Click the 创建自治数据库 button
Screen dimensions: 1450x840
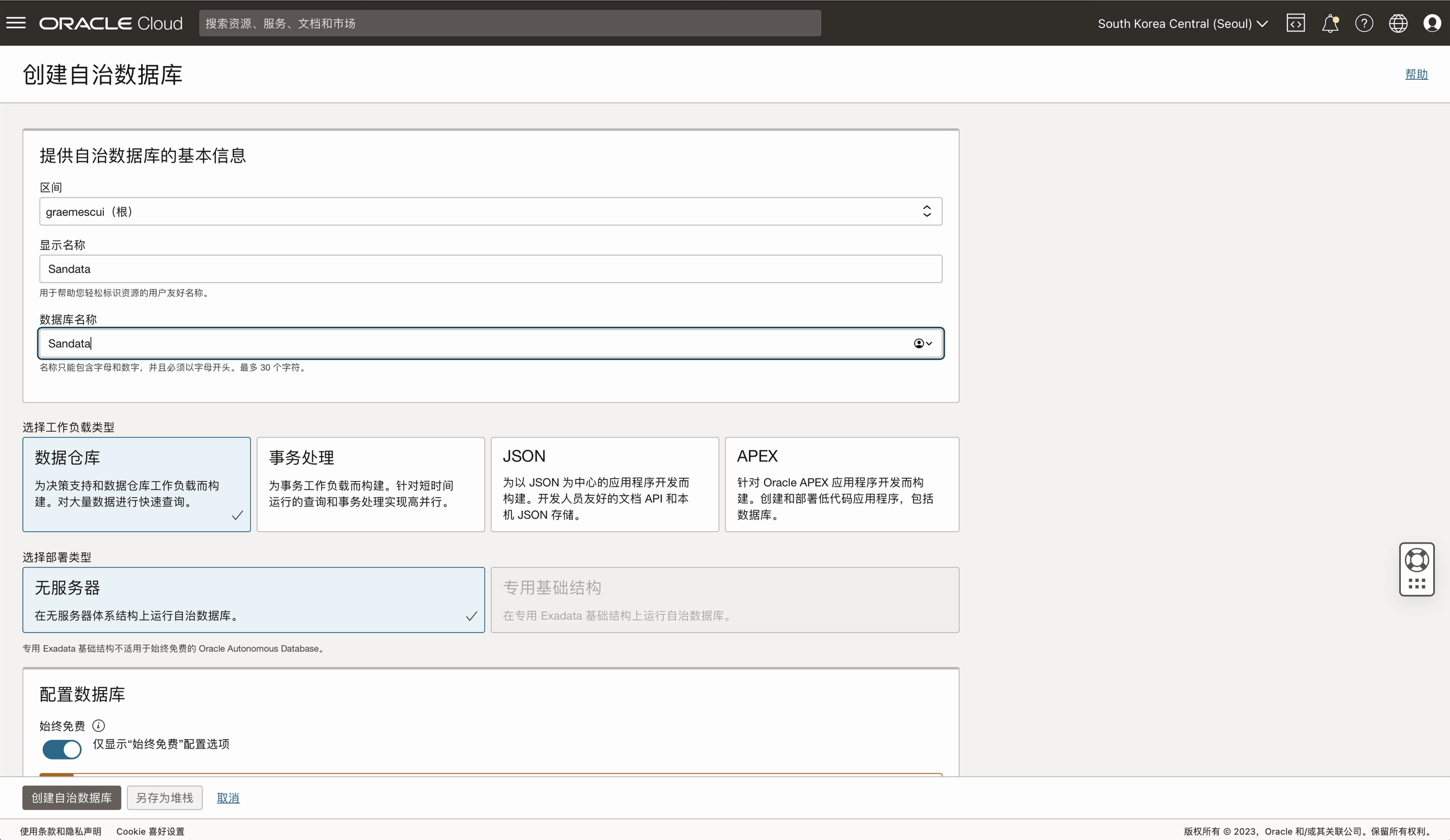(x=72, y=798)
